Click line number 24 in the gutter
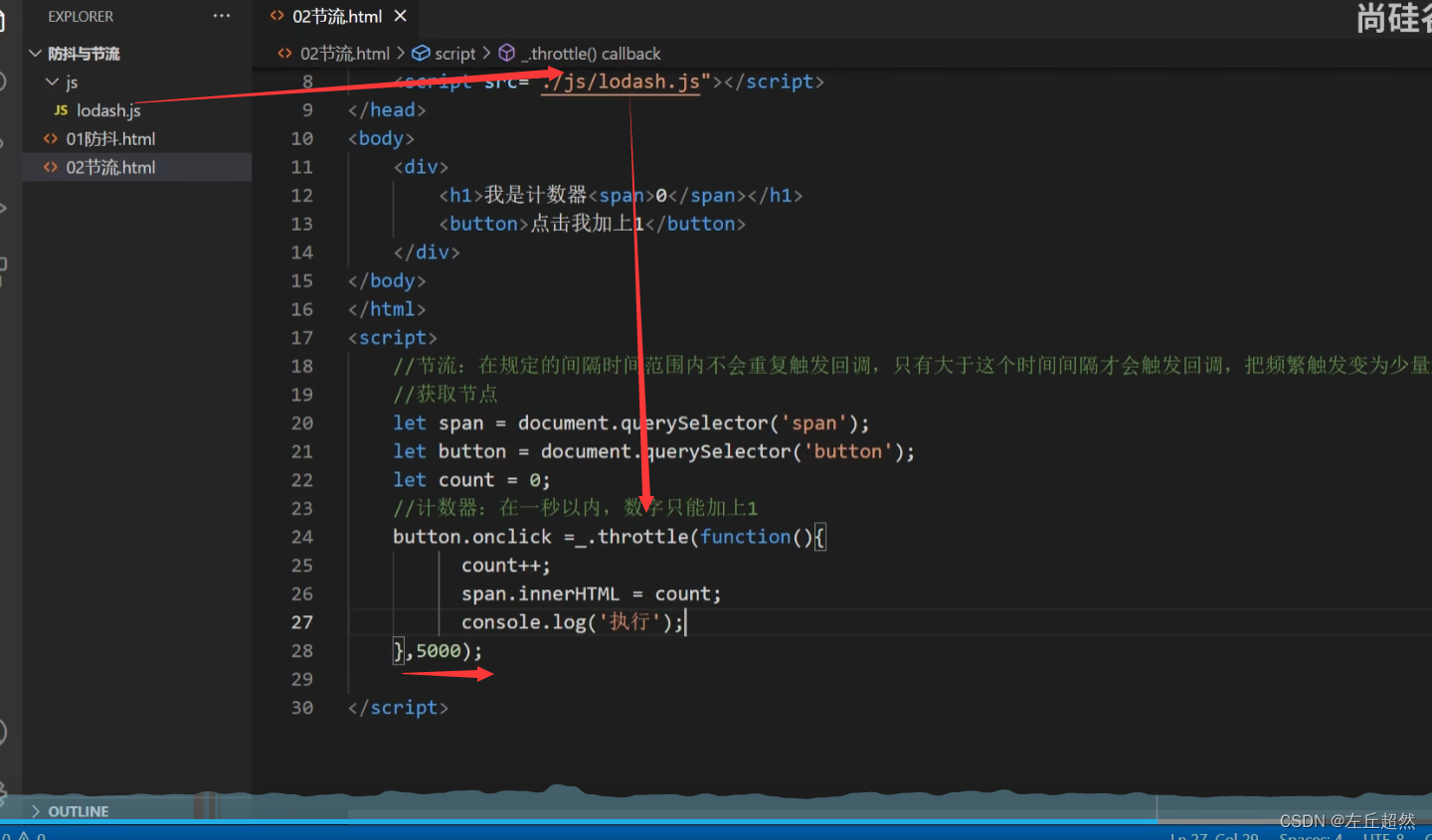1432x840 pixels. coord(301,538)
